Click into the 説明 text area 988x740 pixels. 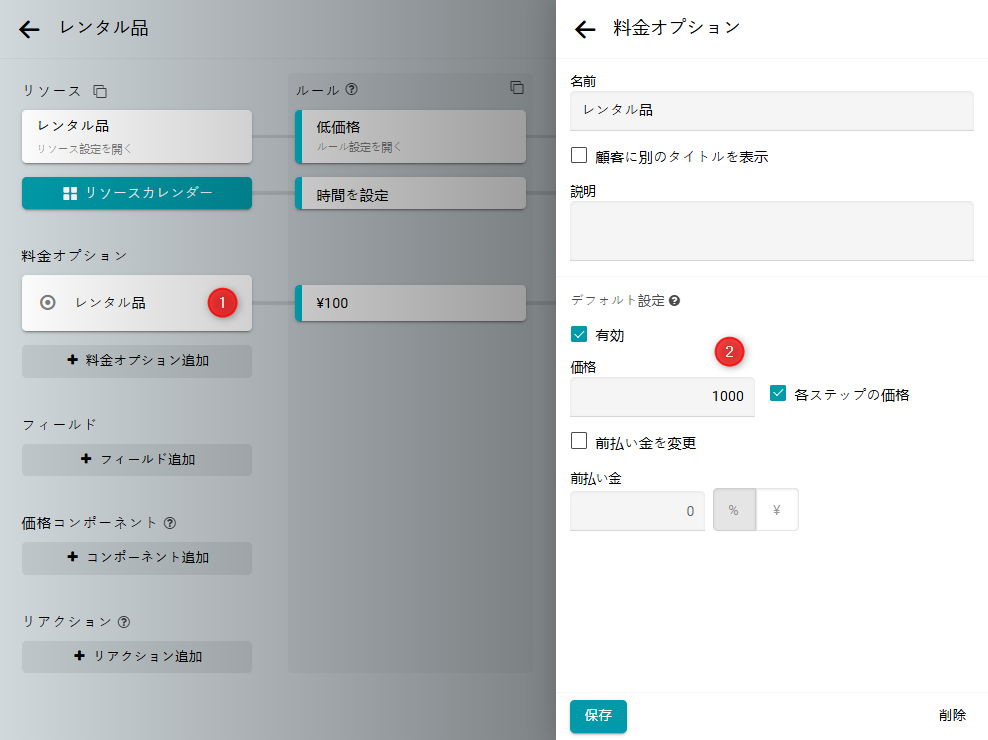pos(771,231)
